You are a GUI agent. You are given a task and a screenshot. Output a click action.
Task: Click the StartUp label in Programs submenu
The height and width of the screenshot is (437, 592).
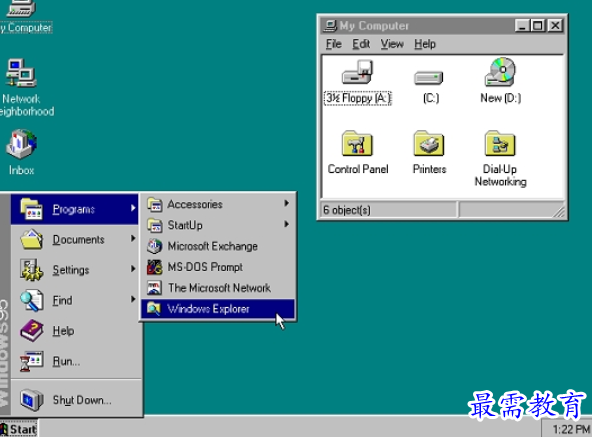pos(185,225)
